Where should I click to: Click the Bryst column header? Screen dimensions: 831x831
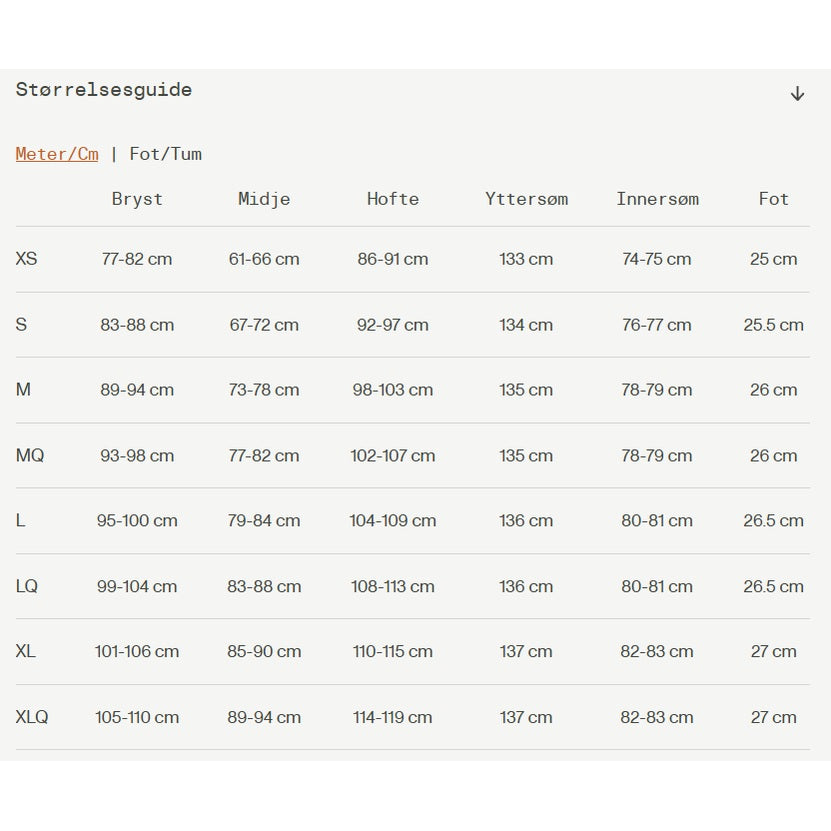coord(137,199)
